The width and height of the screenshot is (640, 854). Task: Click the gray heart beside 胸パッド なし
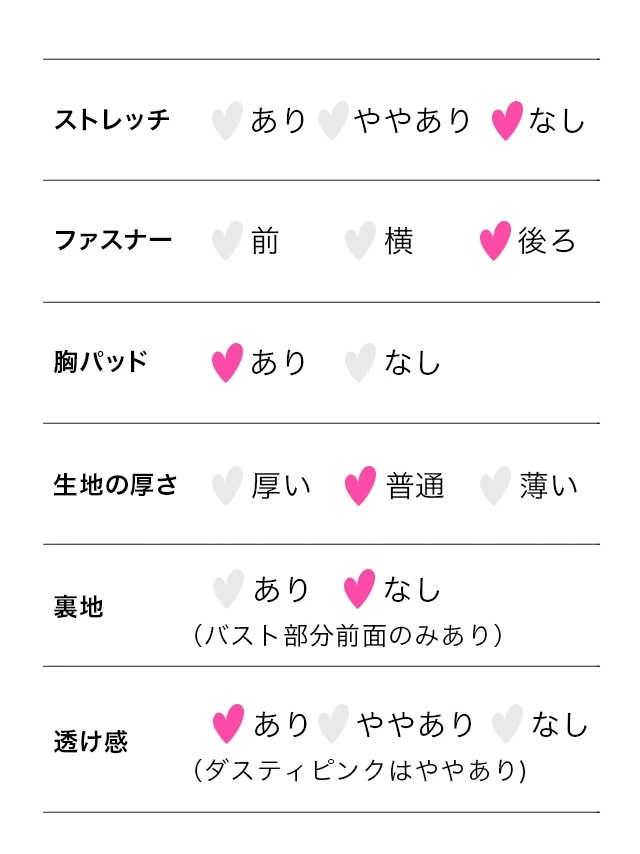tap(360, 362)
